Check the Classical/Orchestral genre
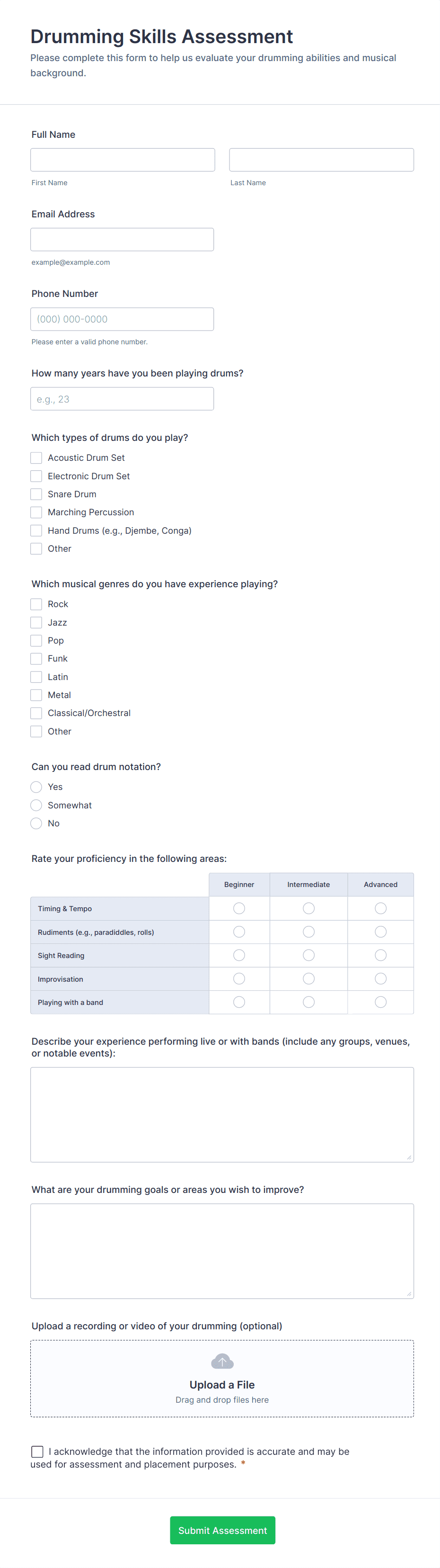Screen dimensions: 440x1568 [x=36, y=713]
